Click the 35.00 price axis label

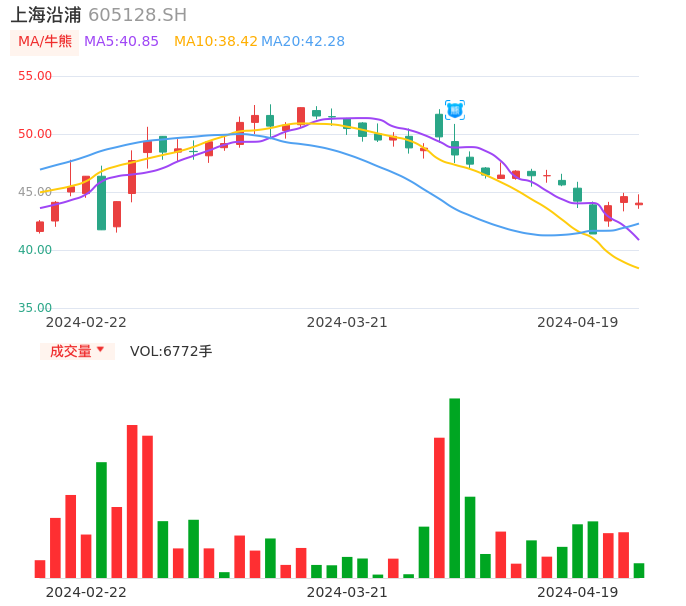tap(35, 308)
